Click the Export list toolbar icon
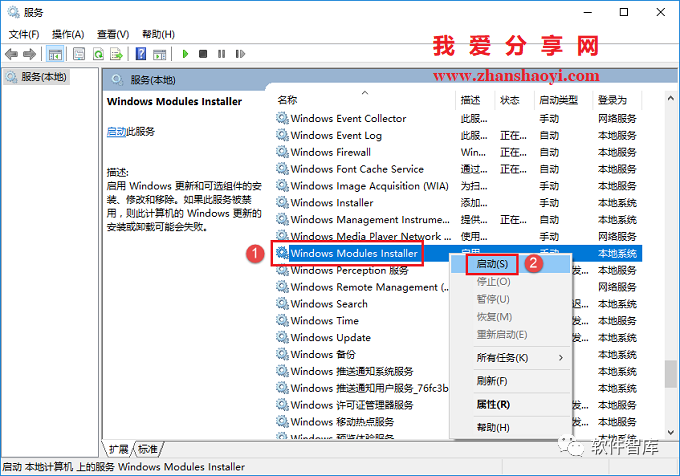 click(x=117, y=54)
